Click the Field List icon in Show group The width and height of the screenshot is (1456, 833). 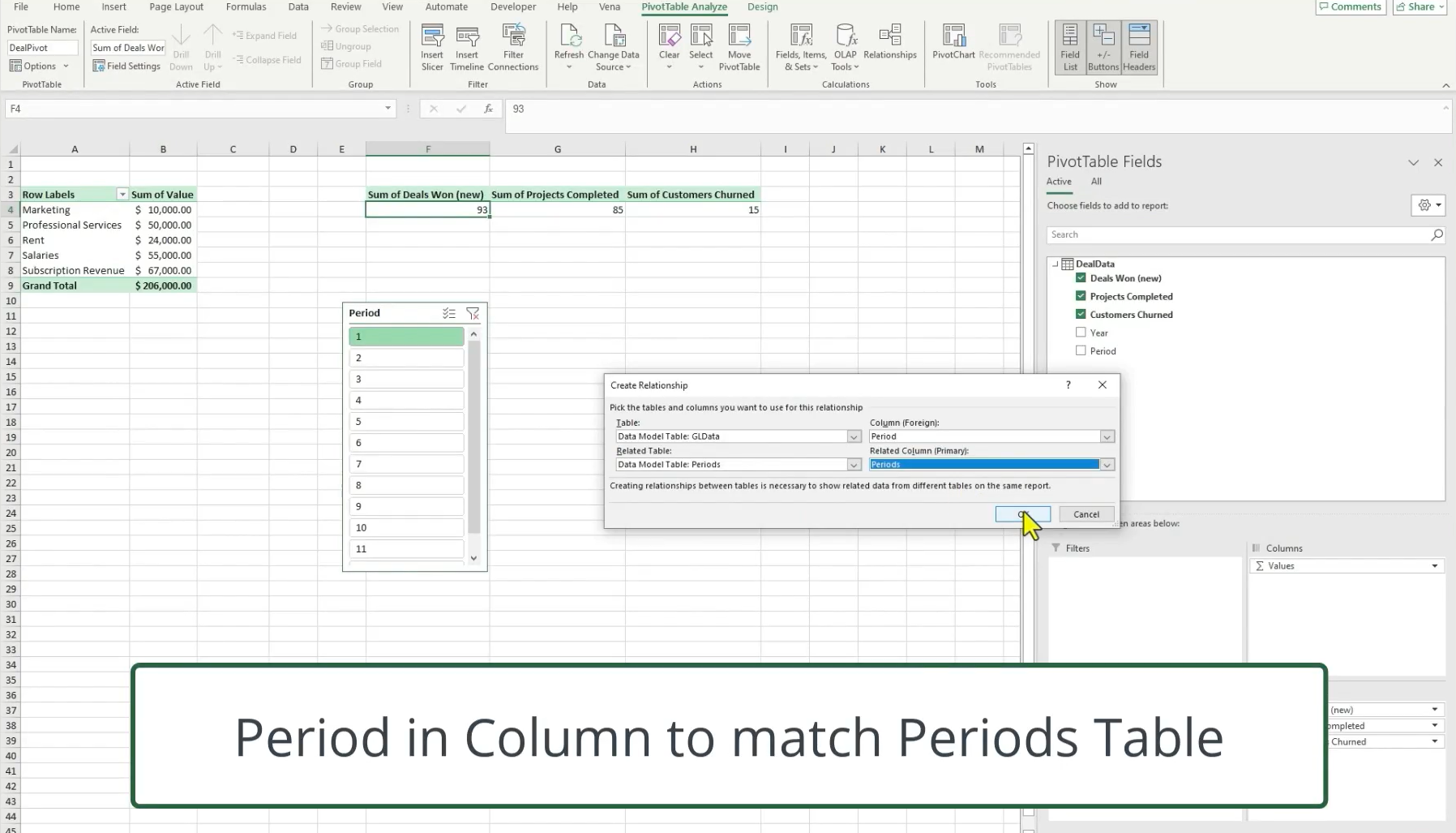(x=1069, y=46)
